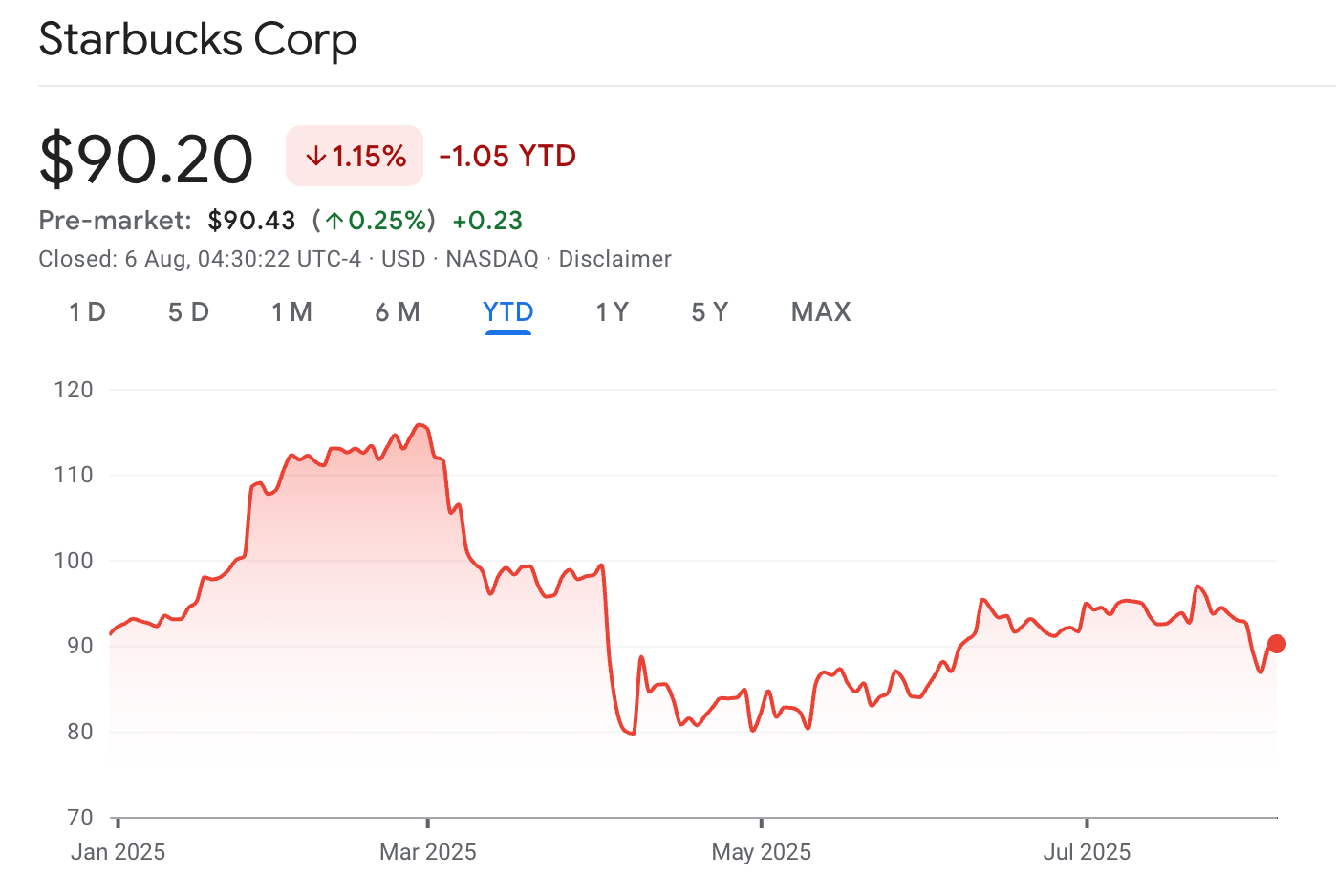Viewport: 1336px width, 896px height.
Task: Show the 1 M chart view
Action: click(291, 312)
